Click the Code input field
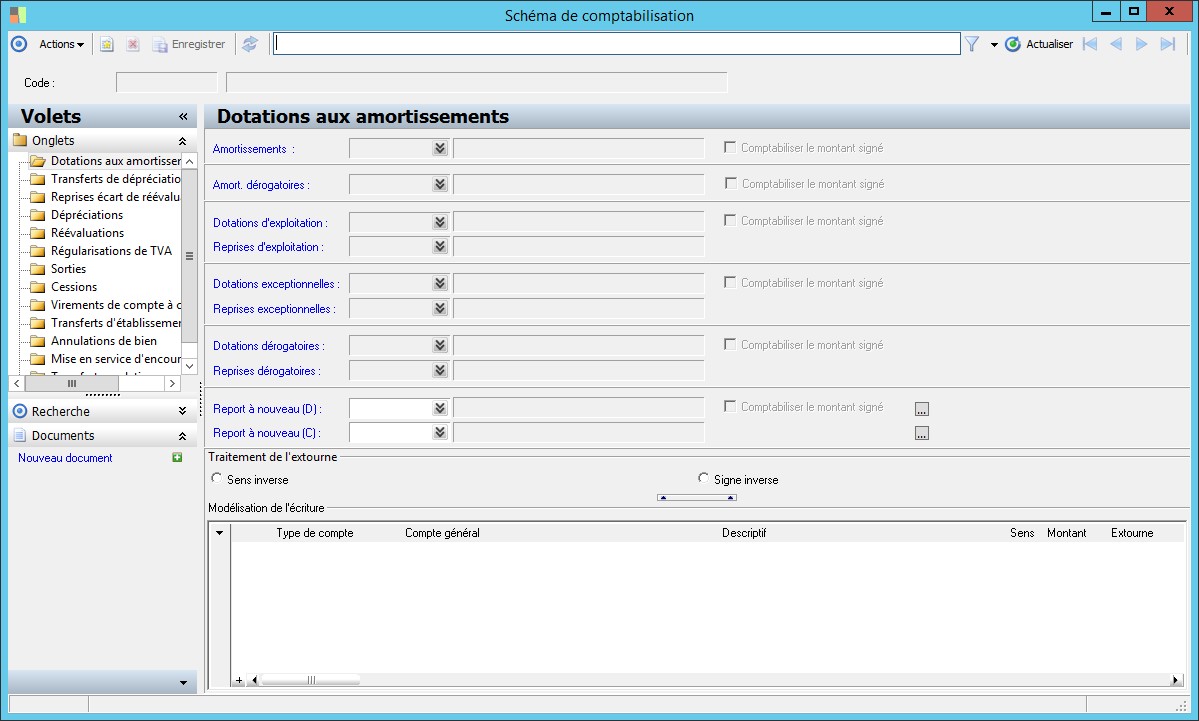This screenshot has height=721, width=1199. tap(167, 83)
